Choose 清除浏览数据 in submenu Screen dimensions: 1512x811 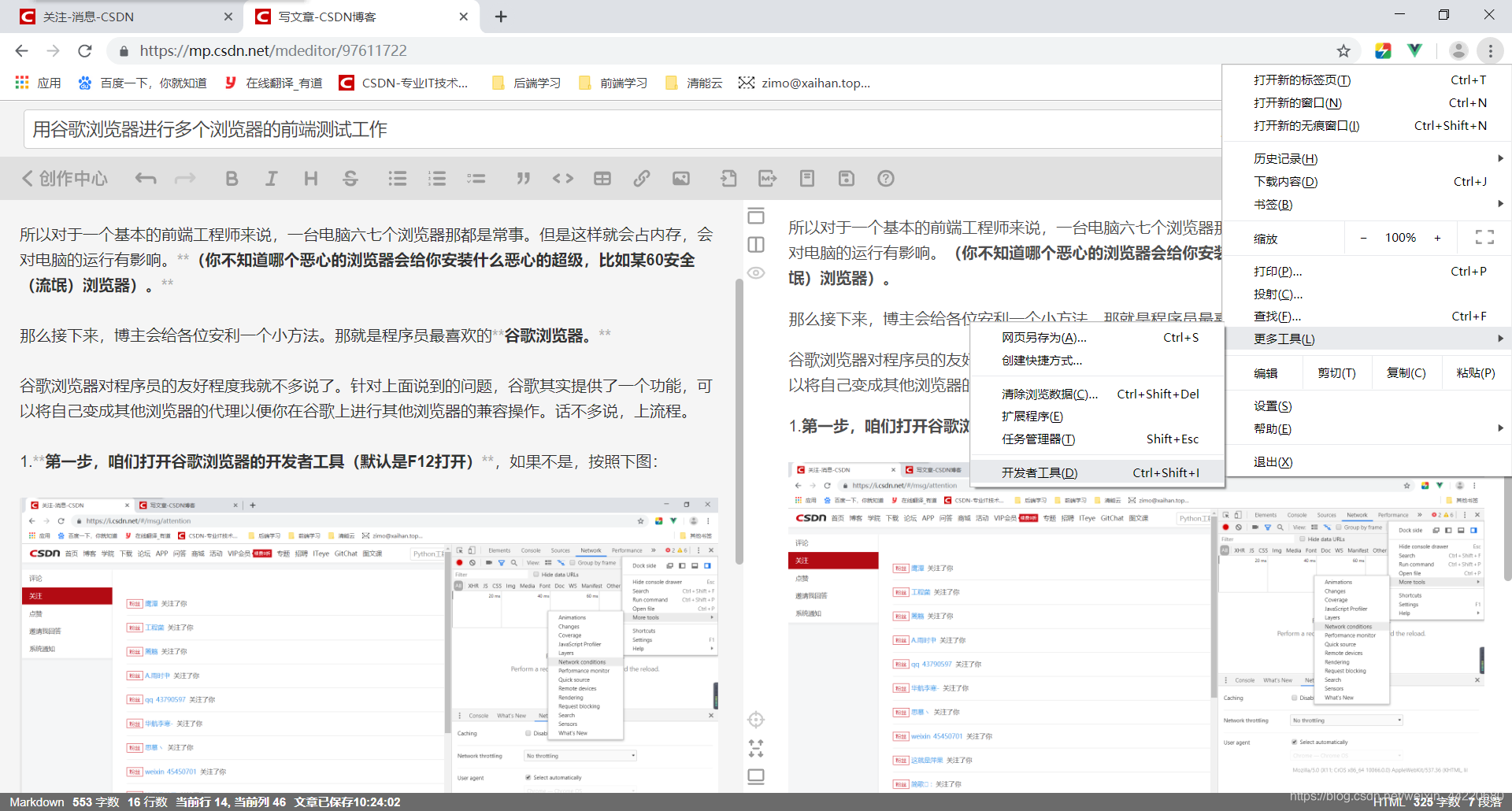[1098, 394]
